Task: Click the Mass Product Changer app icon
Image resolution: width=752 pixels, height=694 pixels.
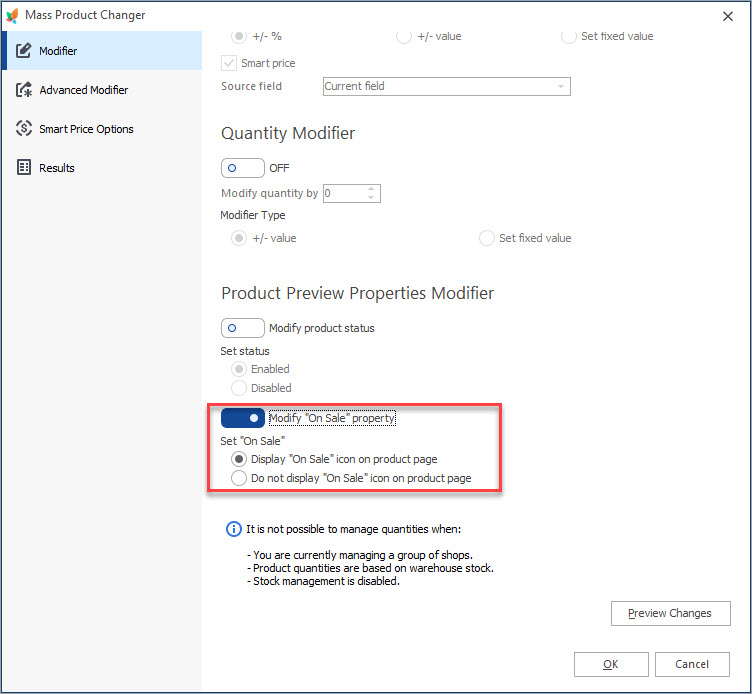Action: pyautogui.click(x=13, y=15)
